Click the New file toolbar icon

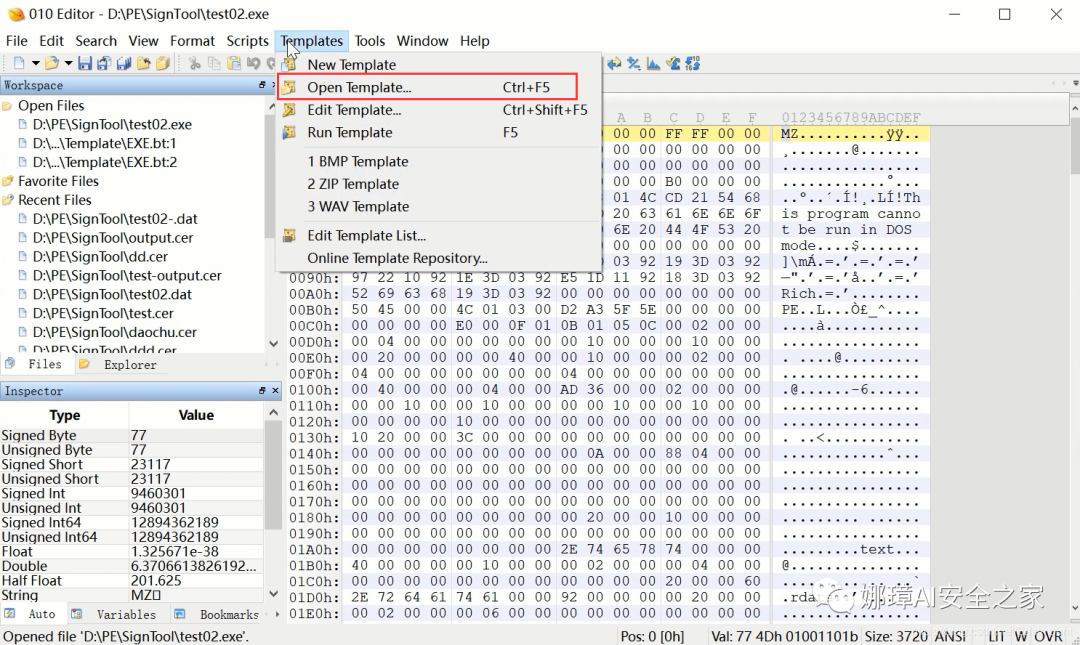[19, 63]
